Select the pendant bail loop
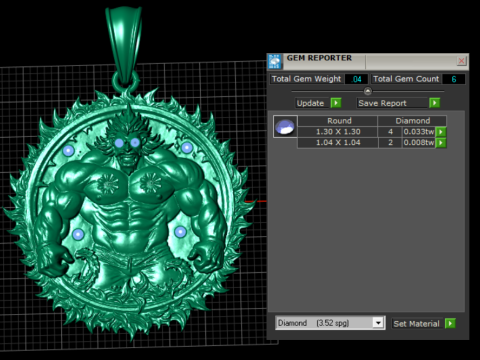480x360 pixels. point(124,45)
